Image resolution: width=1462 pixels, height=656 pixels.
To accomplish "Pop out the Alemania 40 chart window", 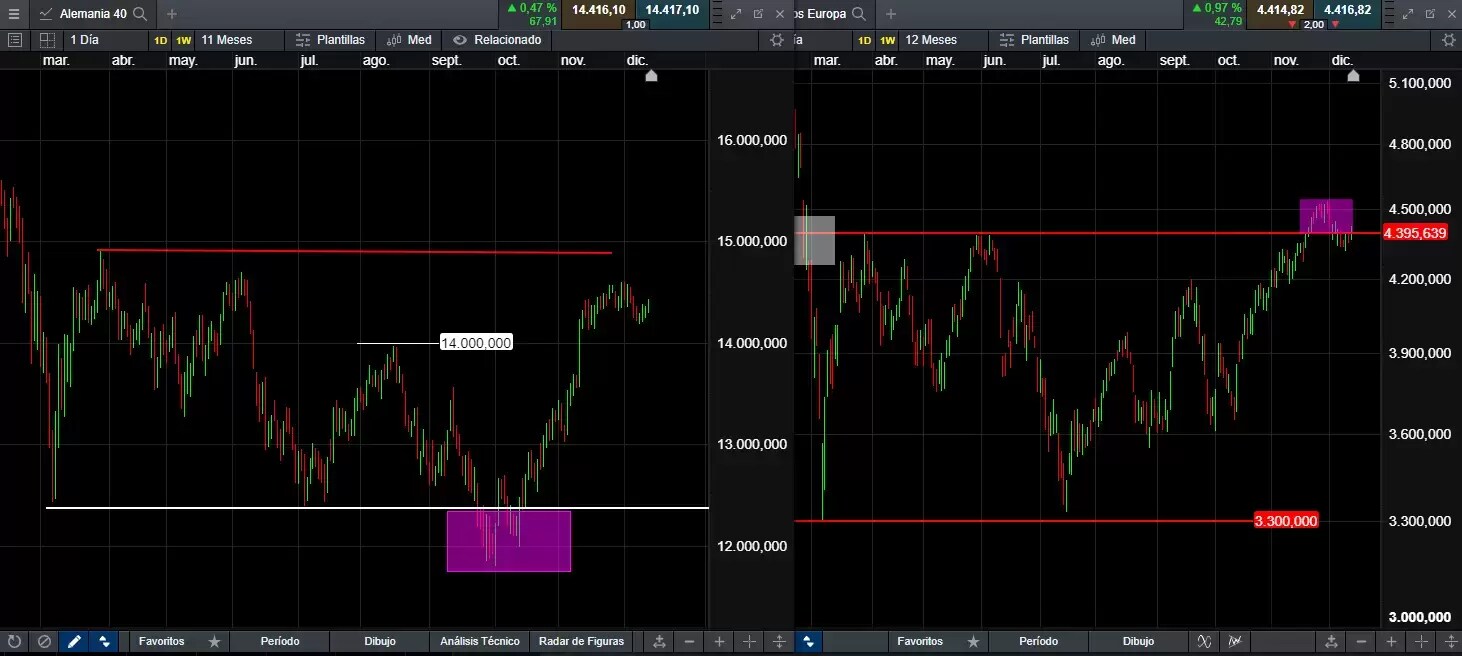I will [758, 14].
